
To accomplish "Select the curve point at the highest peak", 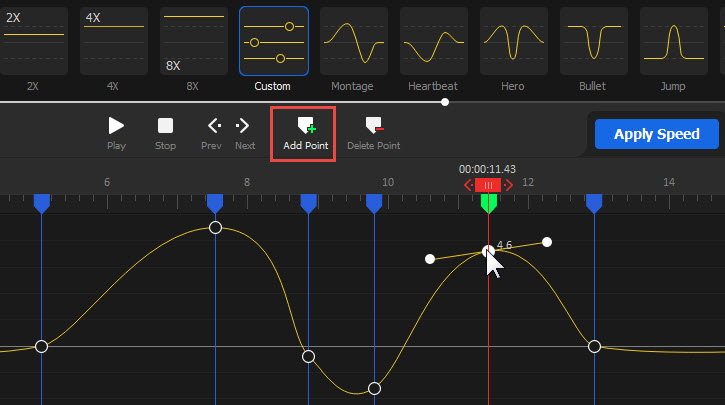I will [215, 228].
